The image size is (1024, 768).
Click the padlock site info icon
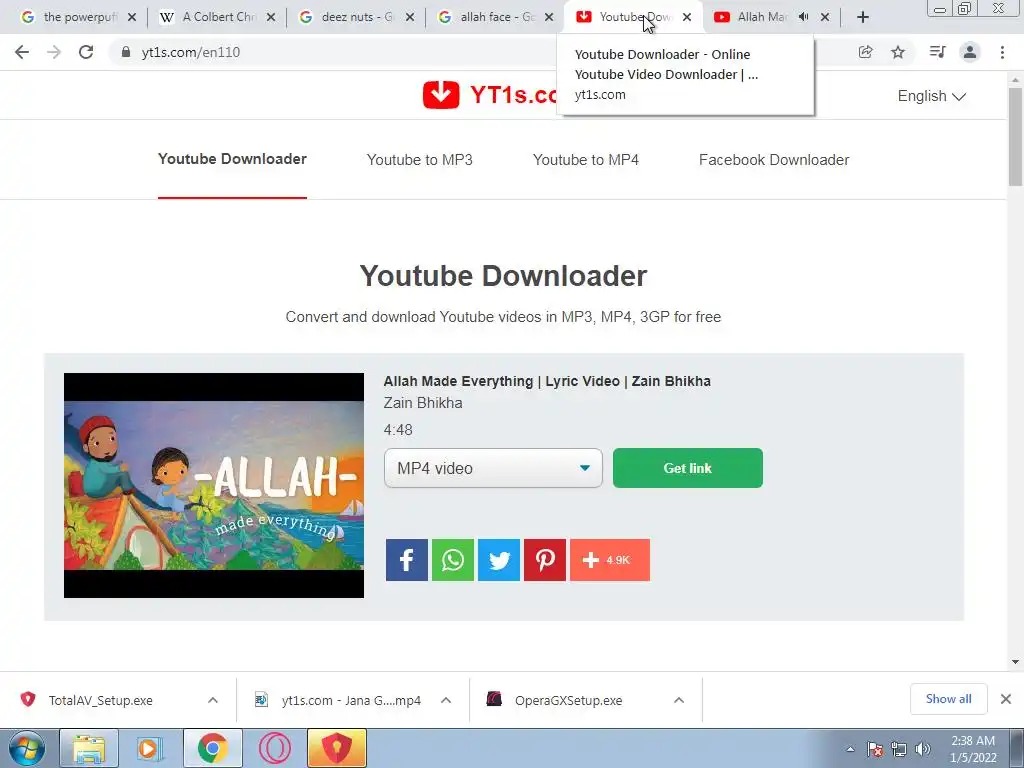[125, 52]
